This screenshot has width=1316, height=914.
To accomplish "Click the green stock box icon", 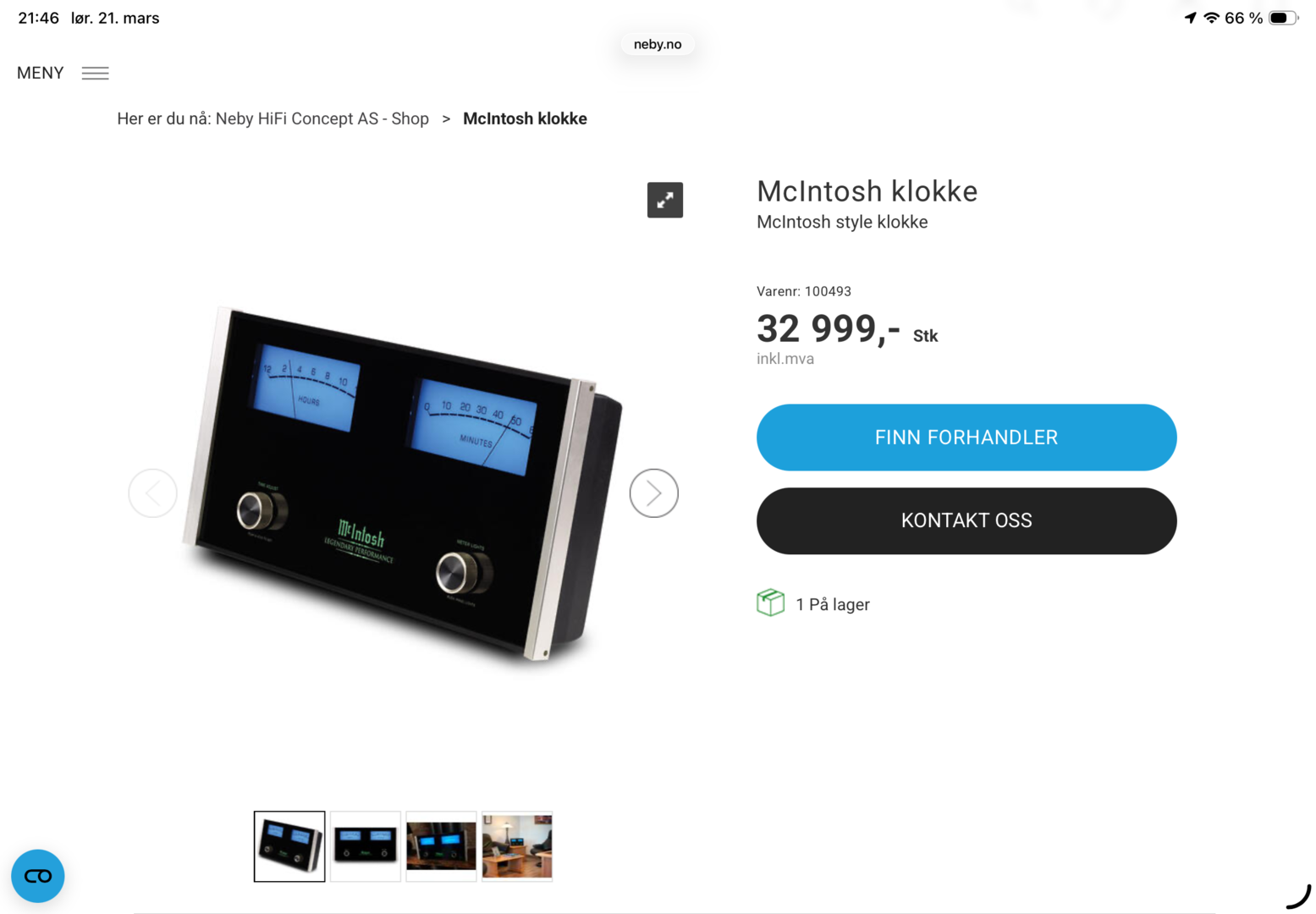I will (x=770, y=603).
